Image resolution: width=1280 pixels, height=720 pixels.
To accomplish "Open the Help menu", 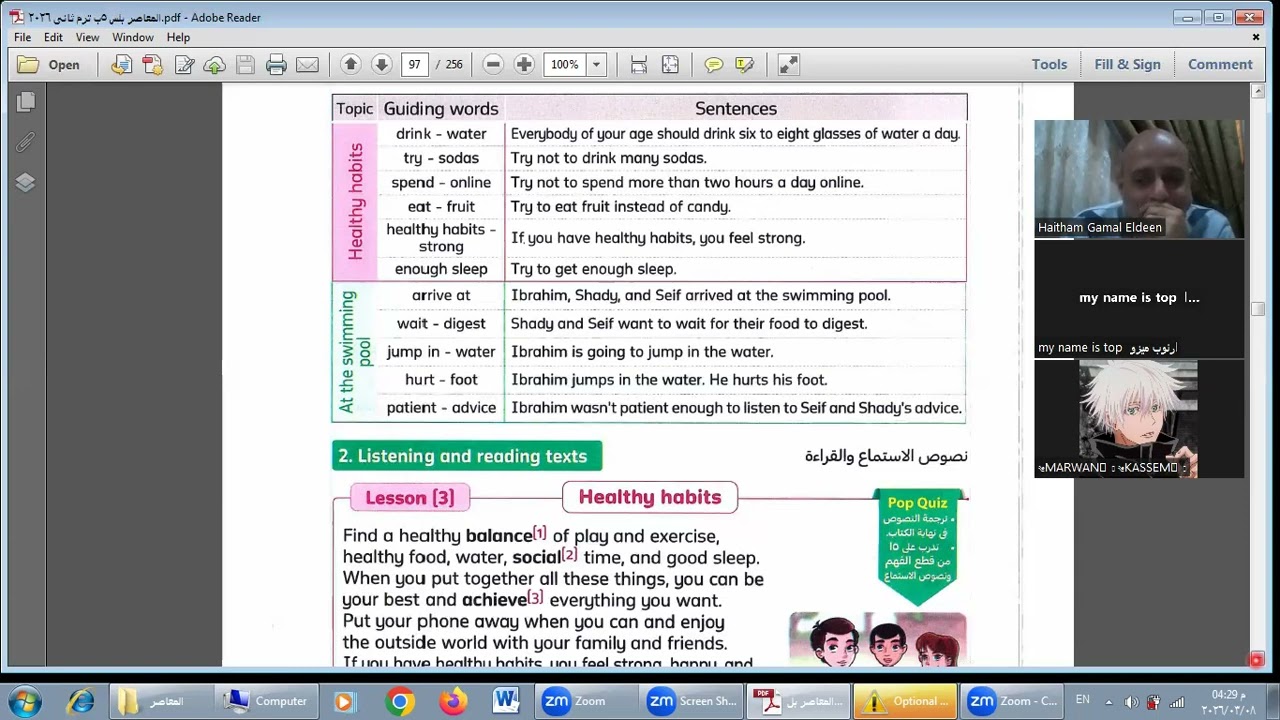I will (x=178, y=37).
